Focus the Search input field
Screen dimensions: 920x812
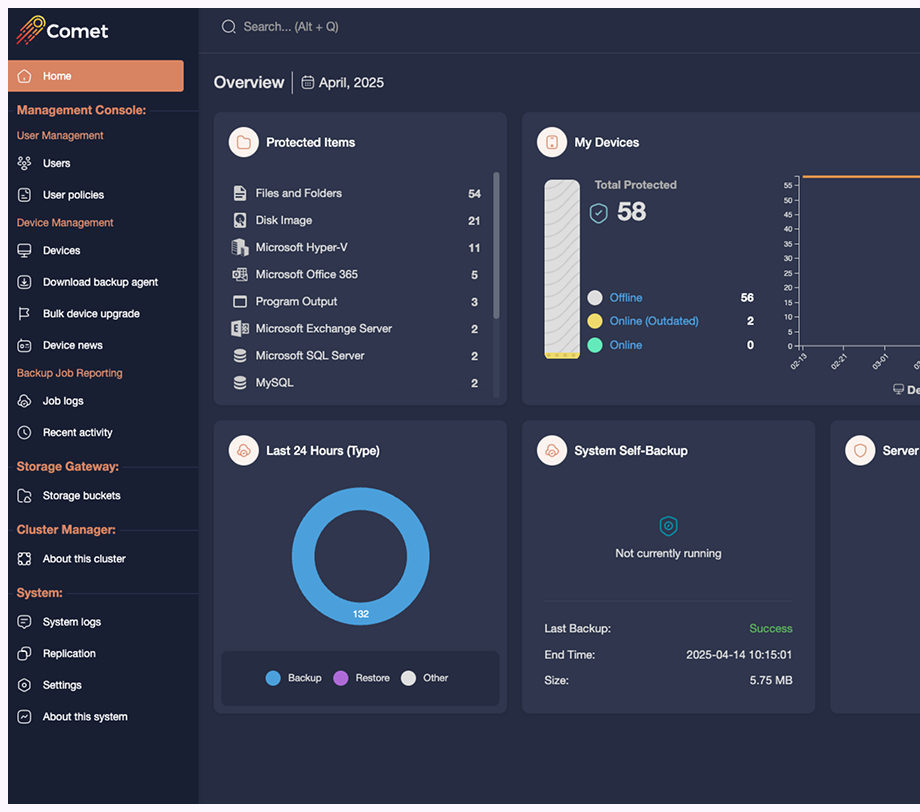coord(291,27)
